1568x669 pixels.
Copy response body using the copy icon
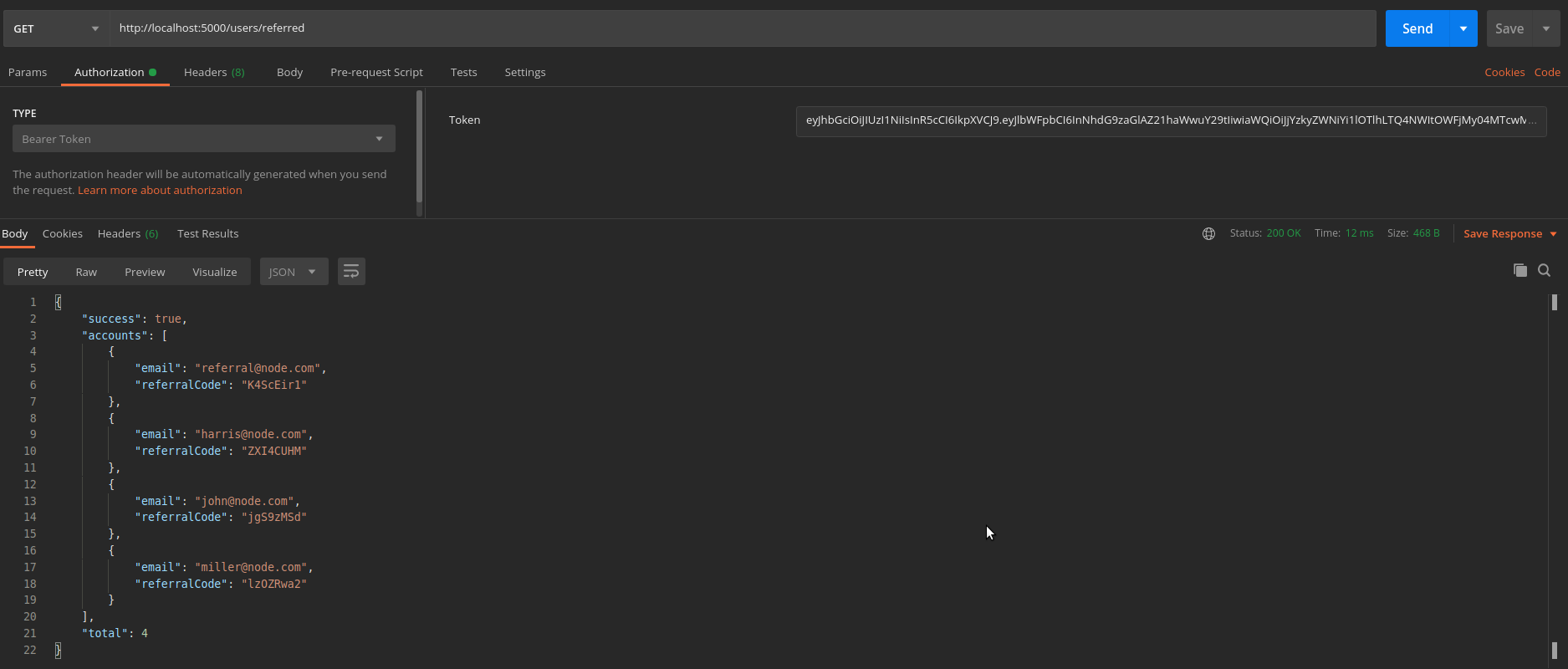pyautogui.click(x=1519, y=270)
